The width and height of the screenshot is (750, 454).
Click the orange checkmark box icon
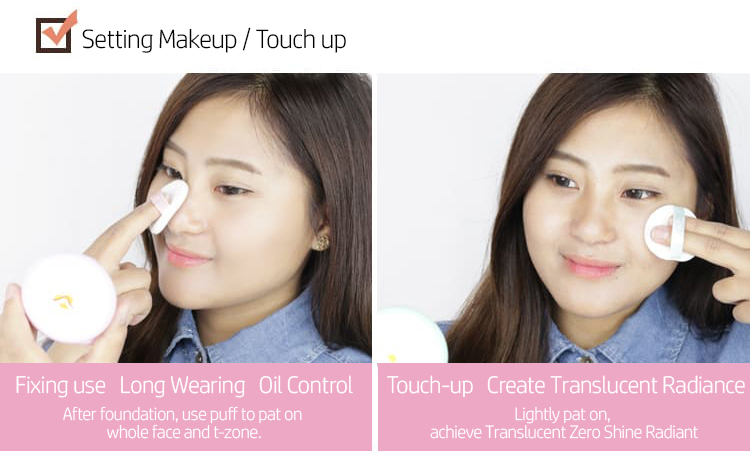[x=56, y=32]
